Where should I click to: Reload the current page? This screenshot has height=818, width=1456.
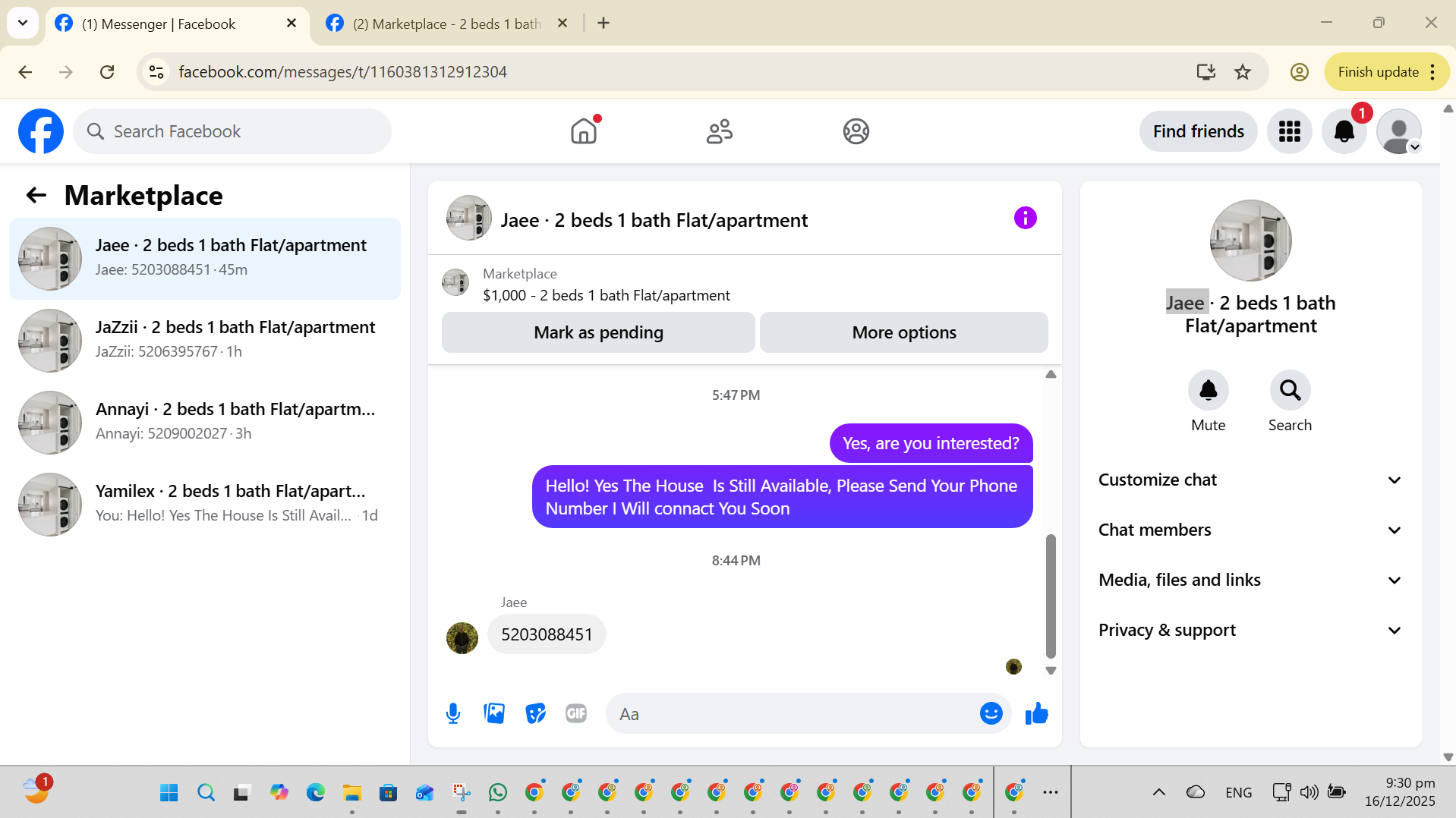107,72
